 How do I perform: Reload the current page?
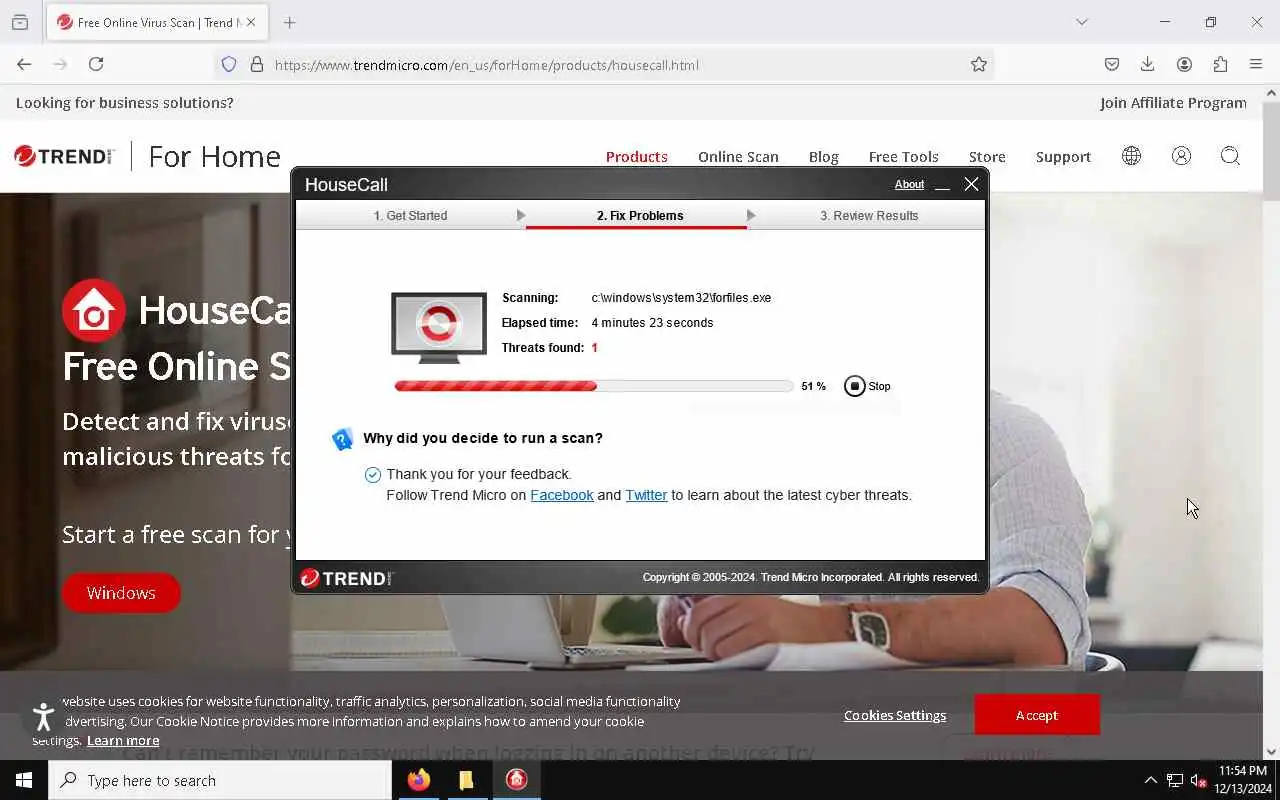coord(96,64)
